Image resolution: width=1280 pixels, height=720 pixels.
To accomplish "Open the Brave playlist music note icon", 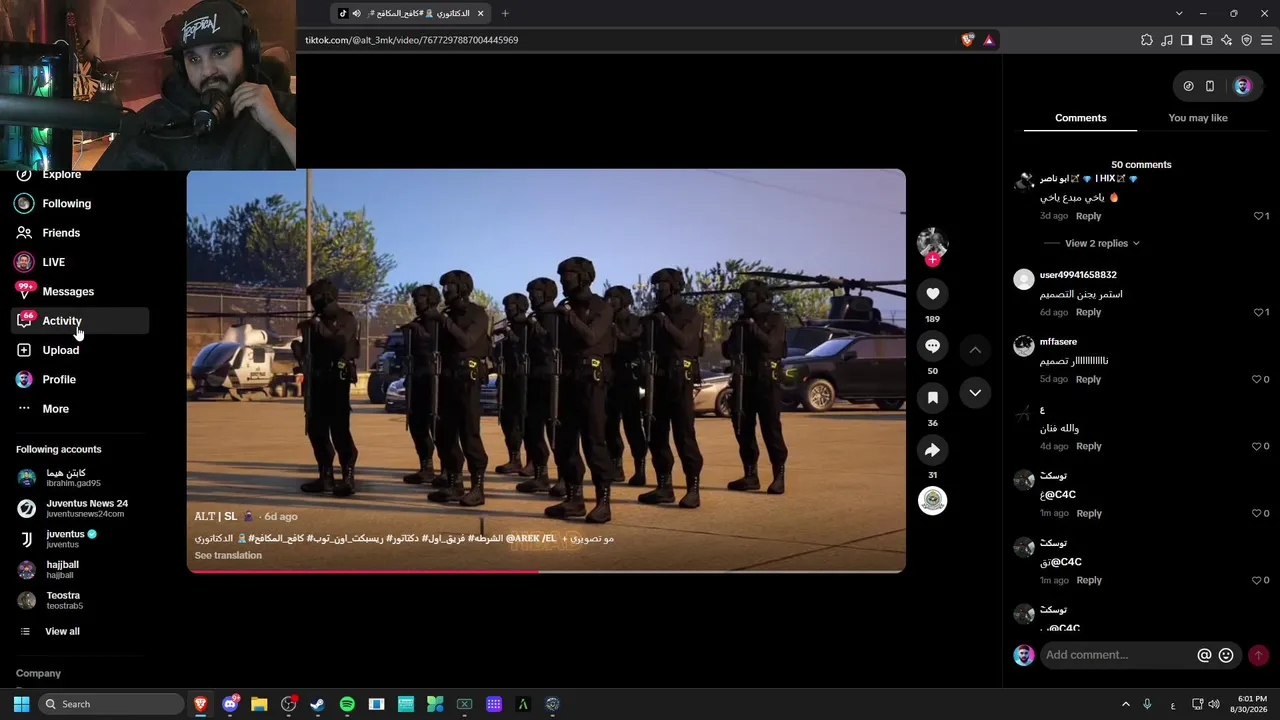I will pyautogui.click(x=1166, y=40).
